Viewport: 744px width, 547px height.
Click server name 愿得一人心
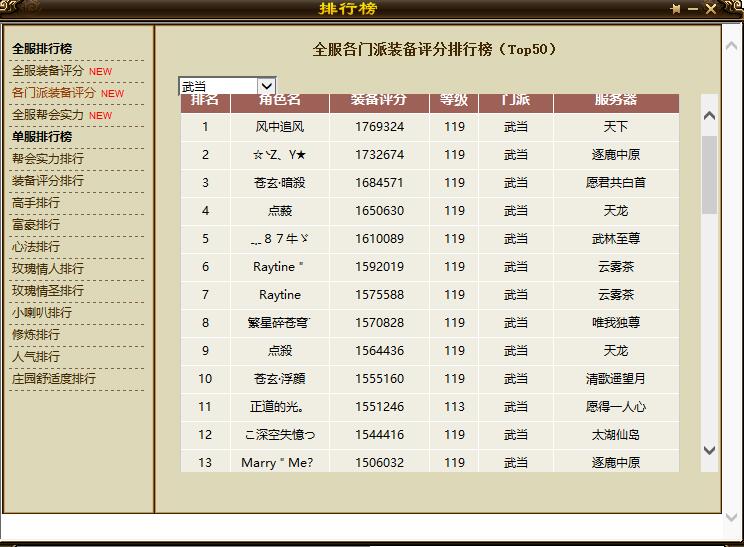point(616,407)
